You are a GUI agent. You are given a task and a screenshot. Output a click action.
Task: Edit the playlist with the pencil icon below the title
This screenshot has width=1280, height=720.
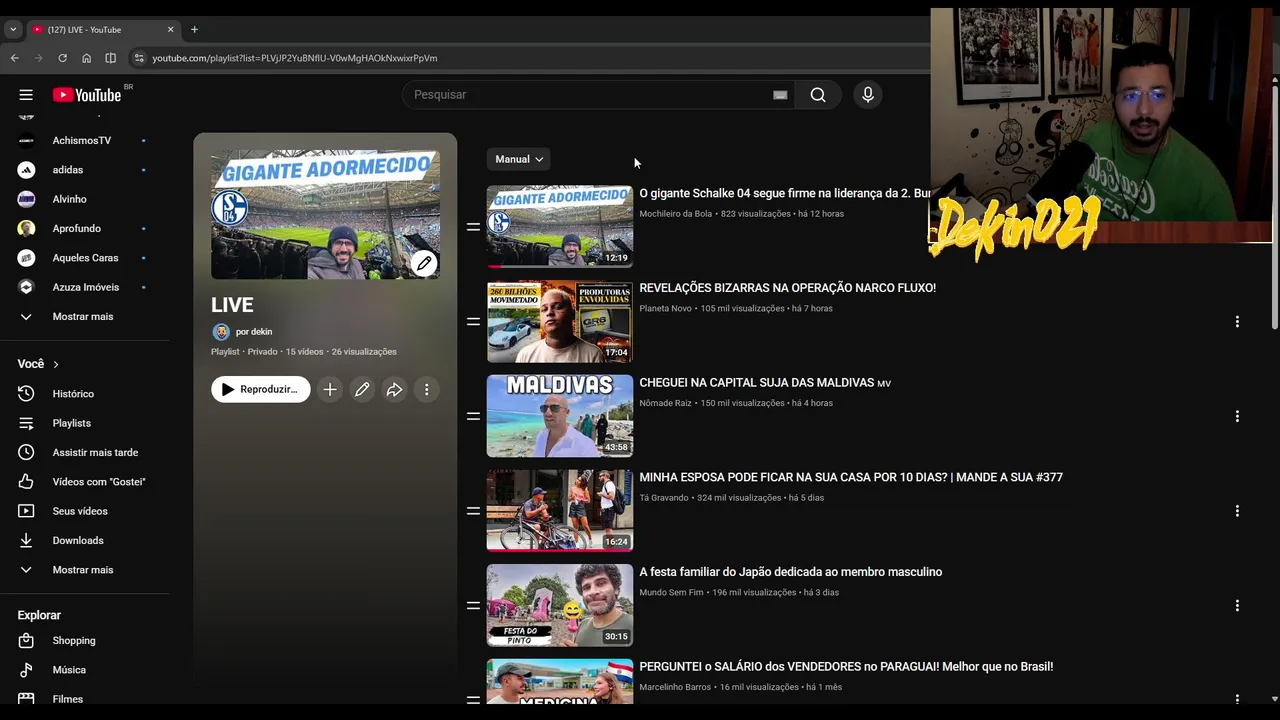362,389
